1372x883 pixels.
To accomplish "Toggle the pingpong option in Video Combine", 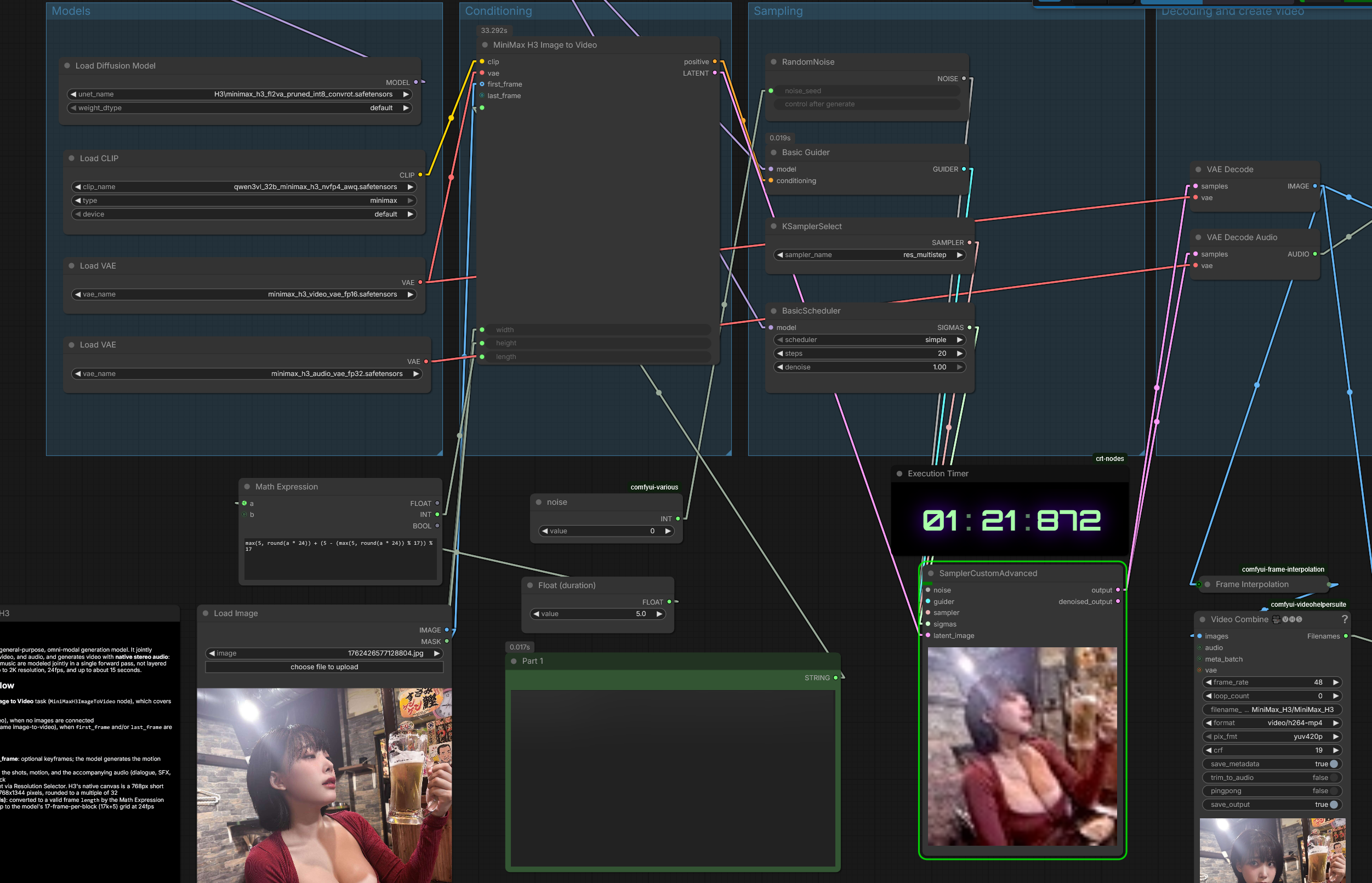I will coord(1272,791).
